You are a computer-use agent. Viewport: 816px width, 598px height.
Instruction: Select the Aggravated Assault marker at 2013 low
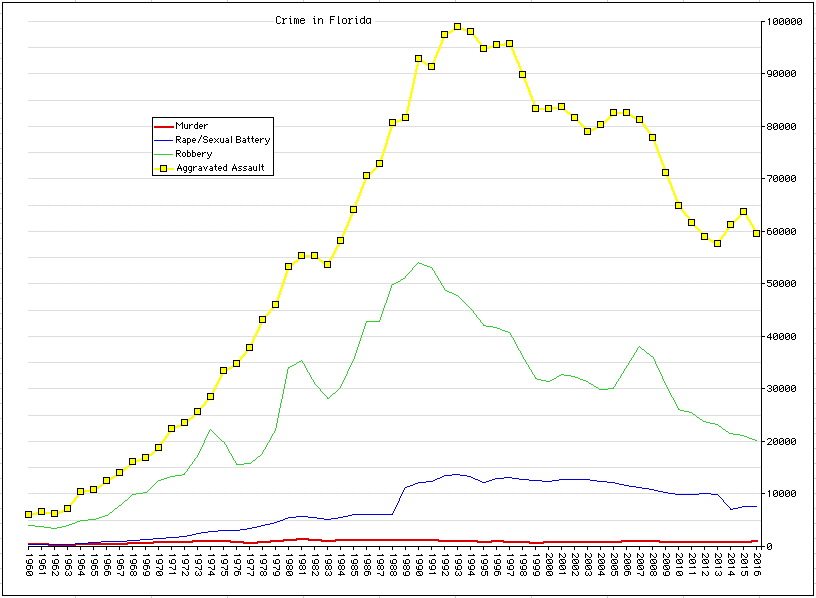pyautogui.click(x=717, y=243)
